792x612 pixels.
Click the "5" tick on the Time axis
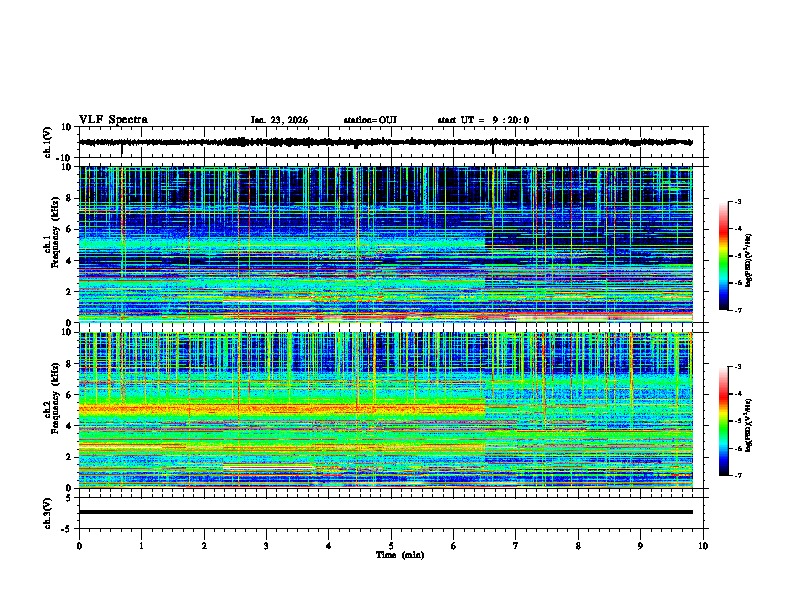pos(391,546)
